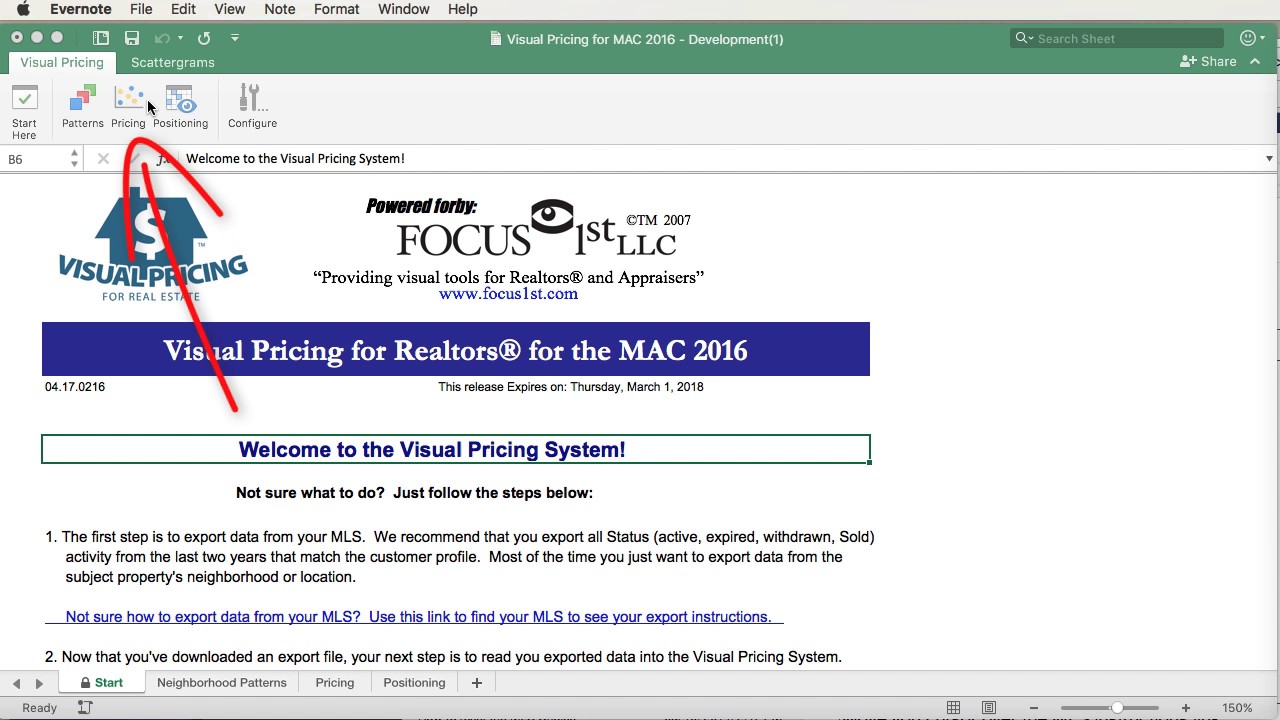The height and width of the screenshot is (720, 1280).
Task: Cancel the formula entry with X
Action: pyautogui.click(x=103, y=159)
